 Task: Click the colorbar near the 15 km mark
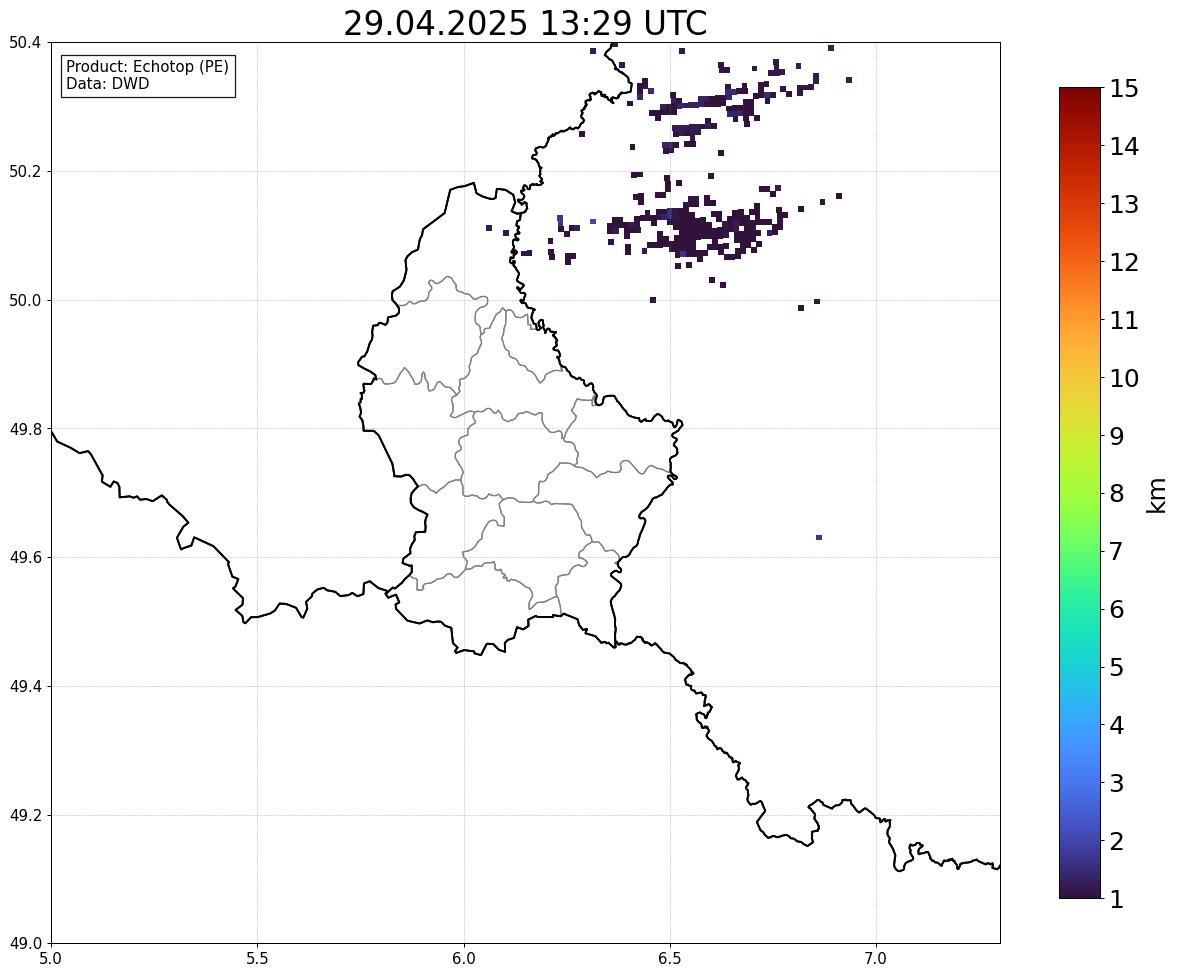[x=1080, y=90]
